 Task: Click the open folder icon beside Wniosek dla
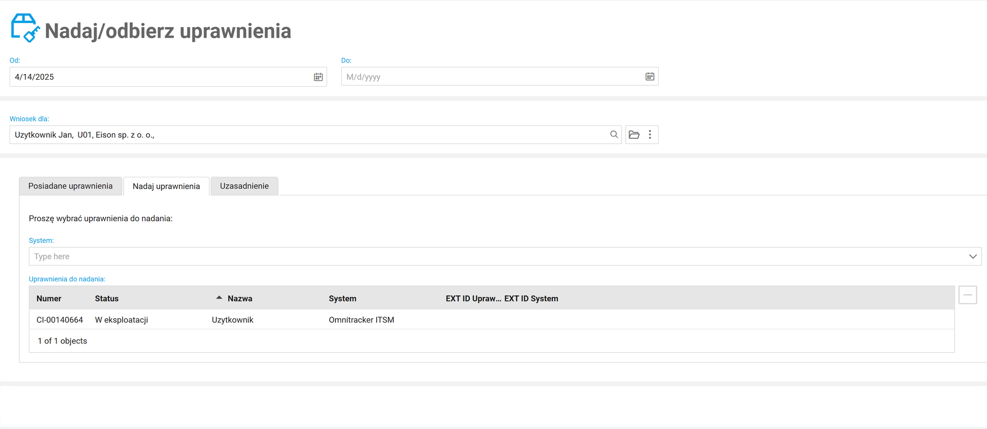click(x=634, y=135)
